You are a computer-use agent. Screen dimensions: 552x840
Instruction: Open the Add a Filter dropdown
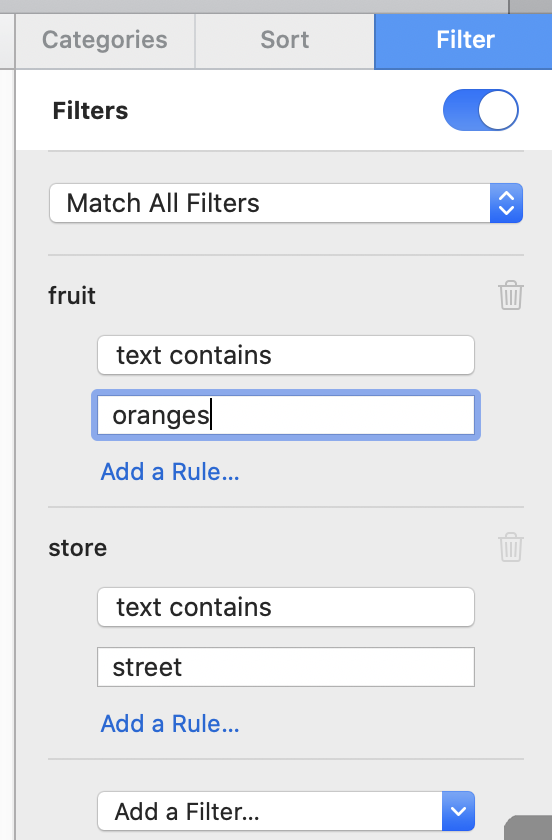coord(286,811)
